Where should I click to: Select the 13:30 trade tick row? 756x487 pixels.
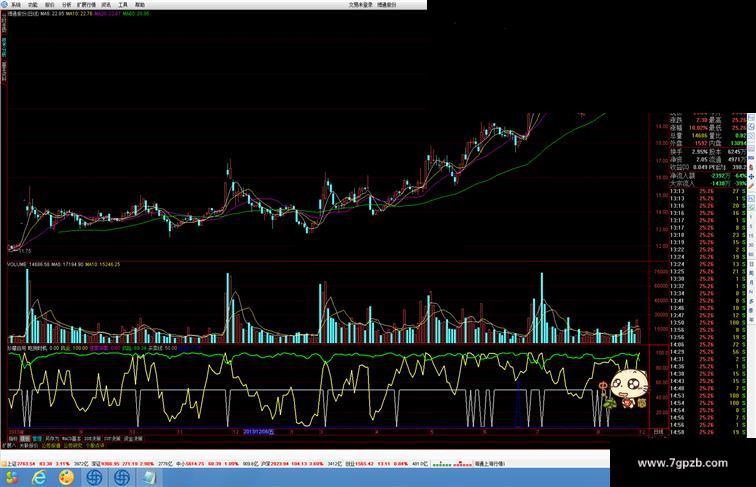(x=708, y=279)
